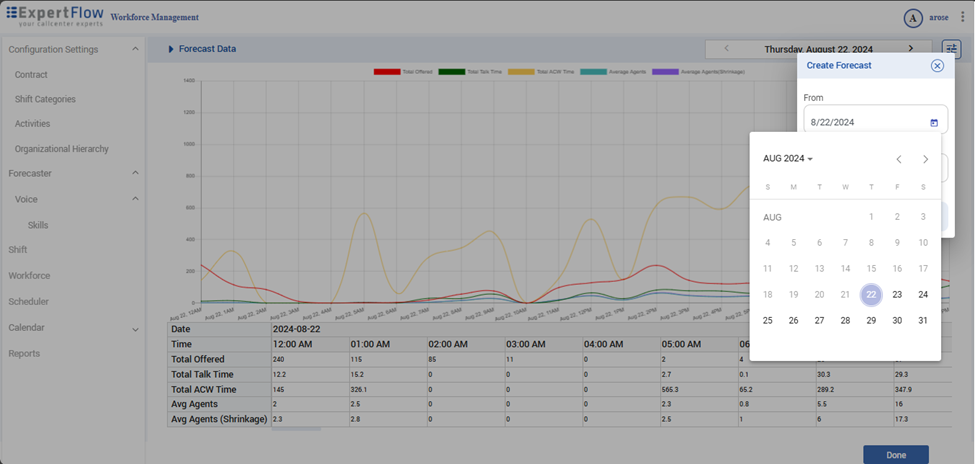The height and width of the screenshot is (464, 975).
Task: Expand the Calendar sidebar section
Action: [135, 328]
